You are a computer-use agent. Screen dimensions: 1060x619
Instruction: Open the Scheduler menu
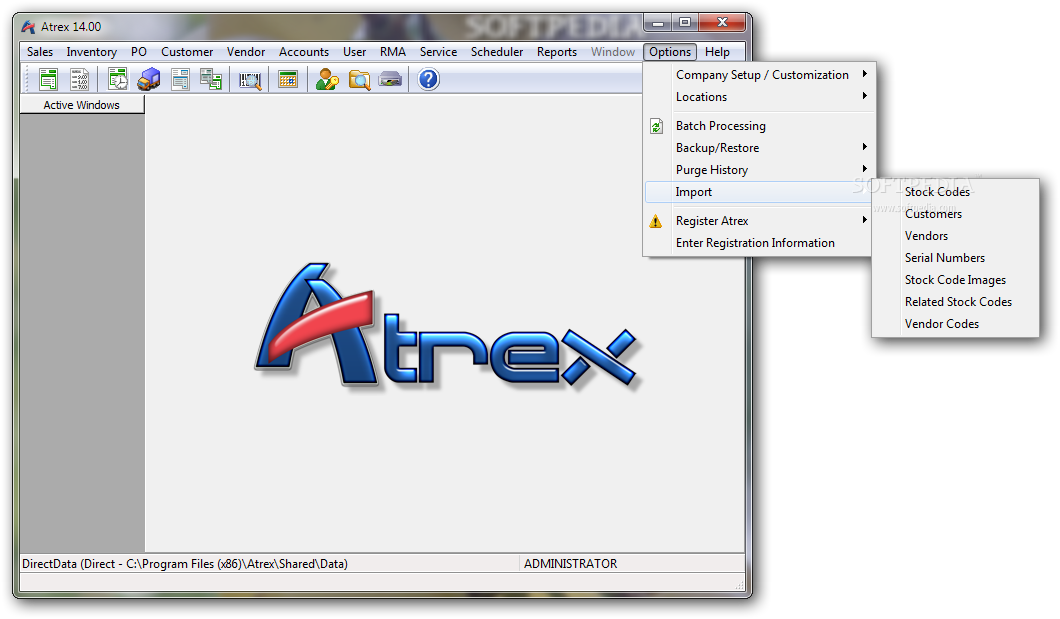pos(497,52)
